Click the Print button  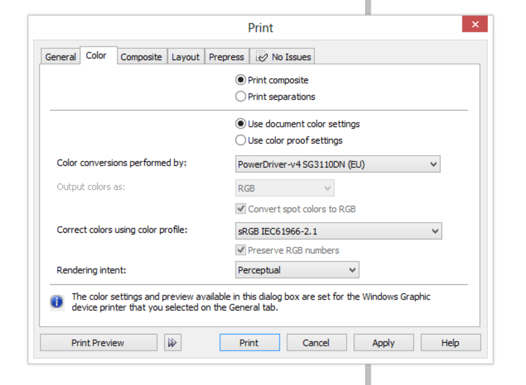click(249, 342)
